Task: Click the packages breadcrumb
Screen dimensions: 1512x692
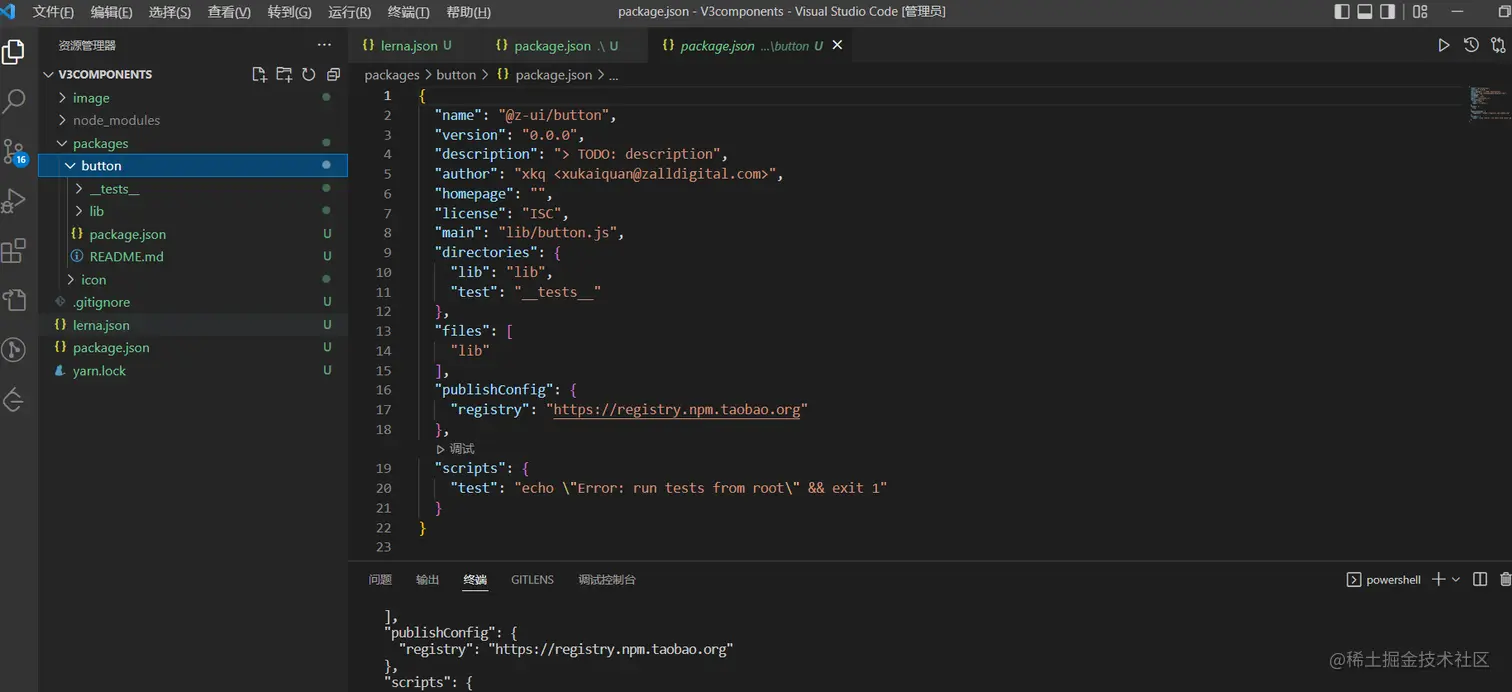Action: [x=392, y=75]
